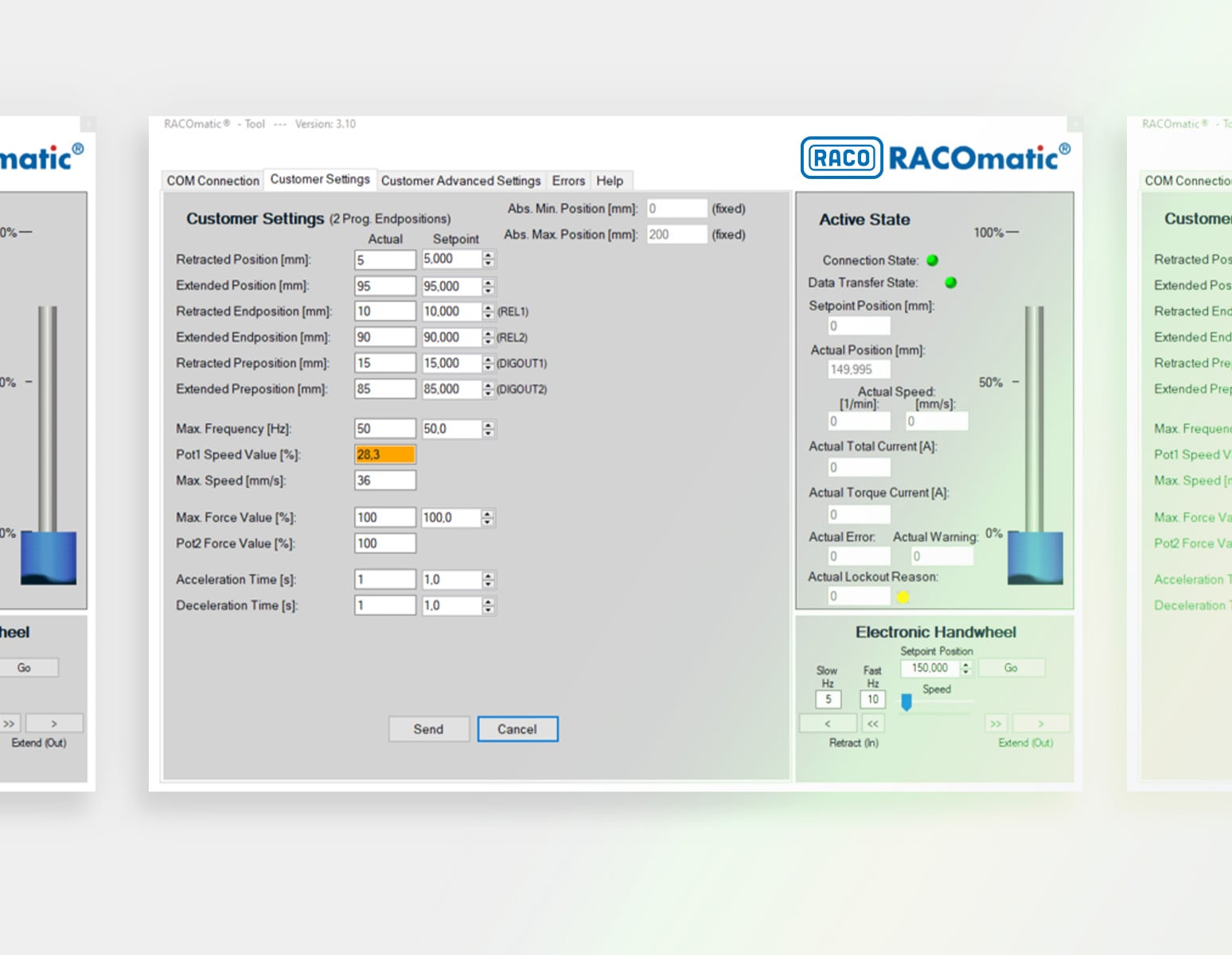This screenshot has width=1232, height=955.
Task: Click the RACO logo in the header
Action: (841, 158)
